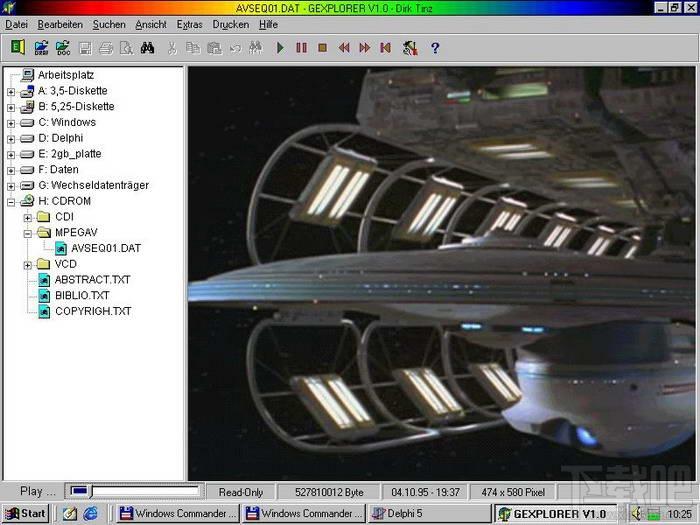Collapse the H: CDROM drive node
This screenshot has height=525, width=700.
pyautogui.click(x=11, y=201)
